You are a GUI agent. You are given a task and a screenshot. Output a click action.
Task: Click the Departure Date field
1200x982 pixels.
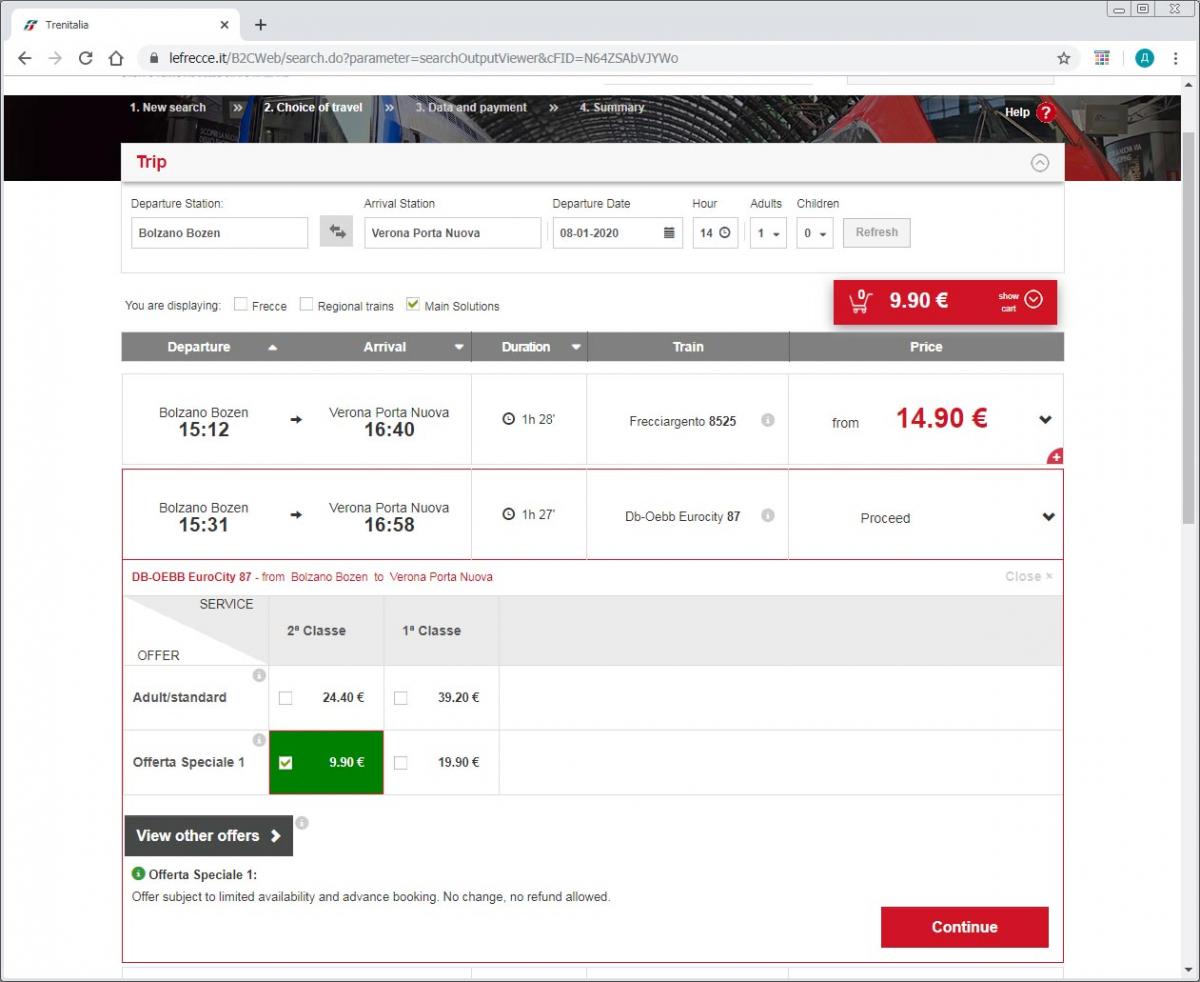pos(618,233)
